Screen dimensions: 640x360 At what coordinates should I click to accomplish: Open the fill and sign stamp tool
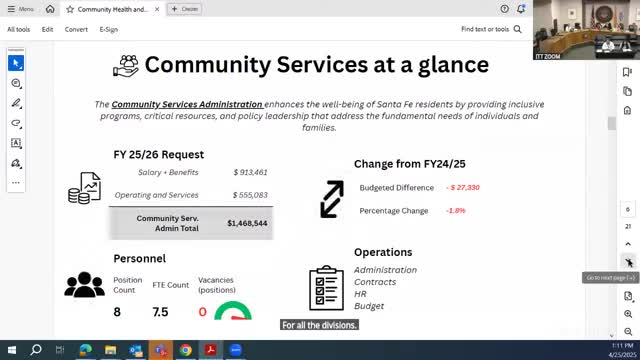tap(16, 163)
